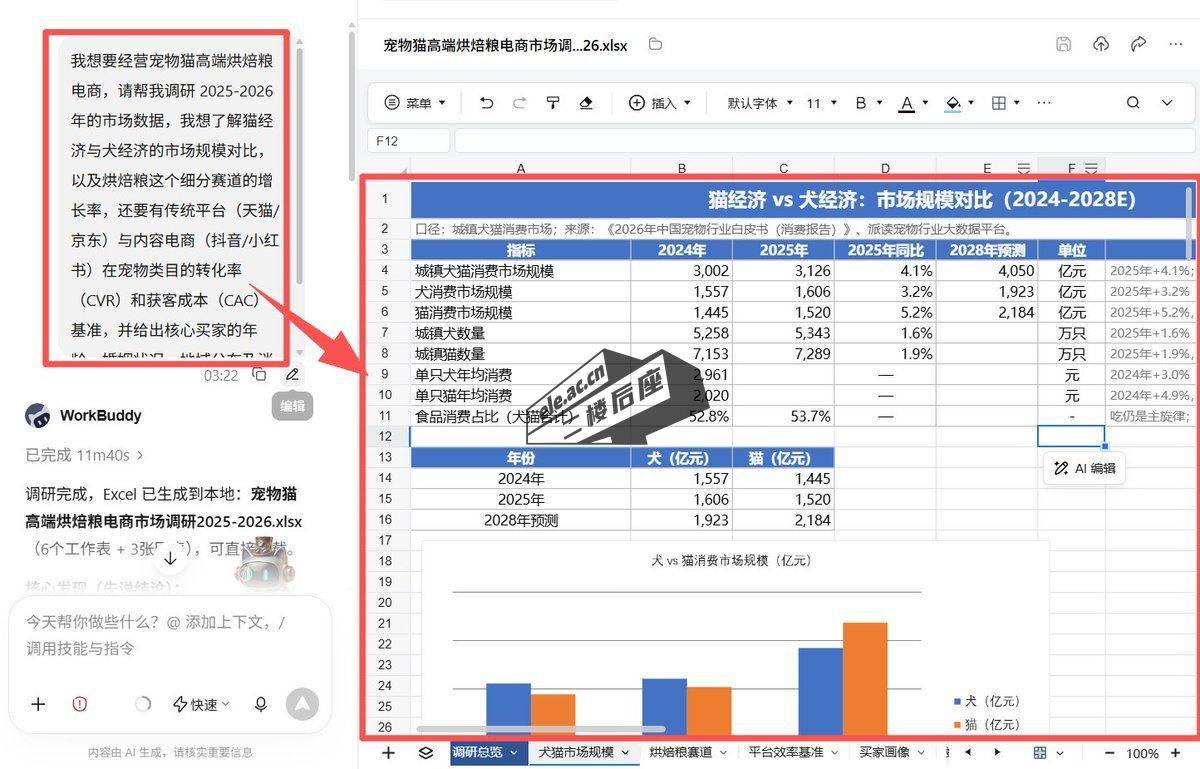Viewport: 1200px width, 769px height.
Task: Click the fill color bucket icon
Action: click(952, 103)
